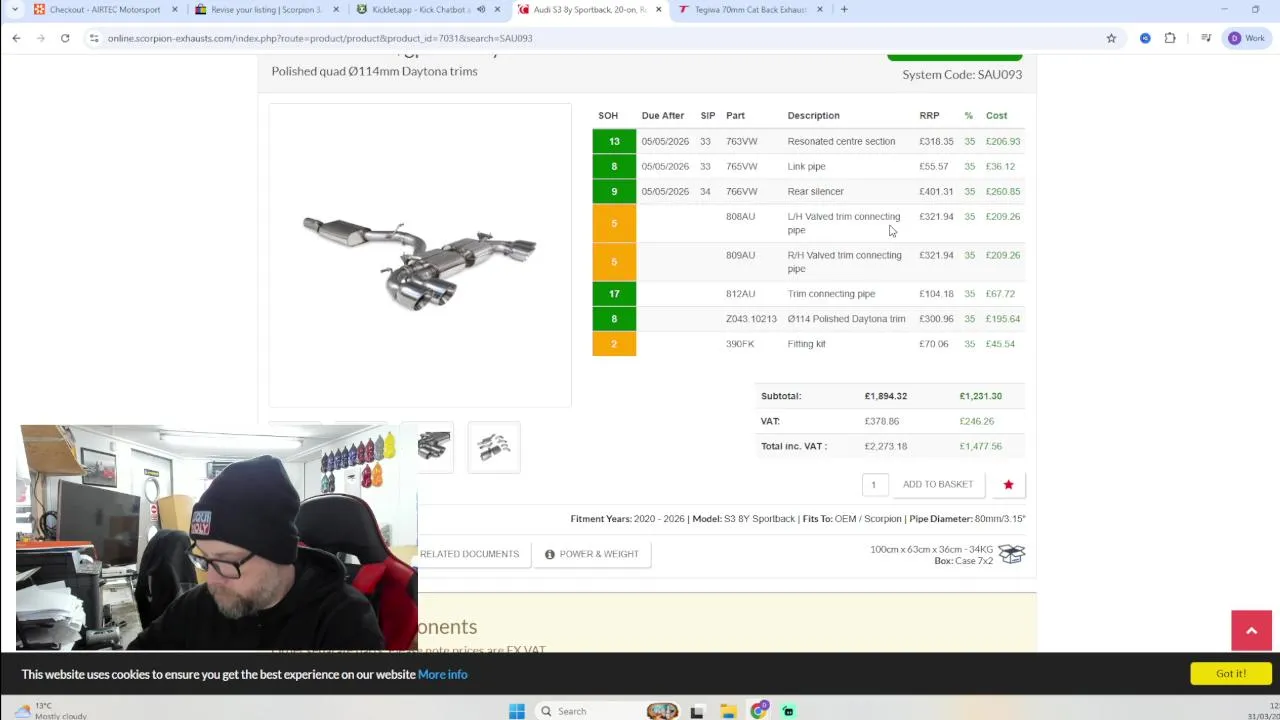The height and width of the screenshot is (720, 1280).
Task: Click the Due After column header
Action: click(x=663, y=116)
